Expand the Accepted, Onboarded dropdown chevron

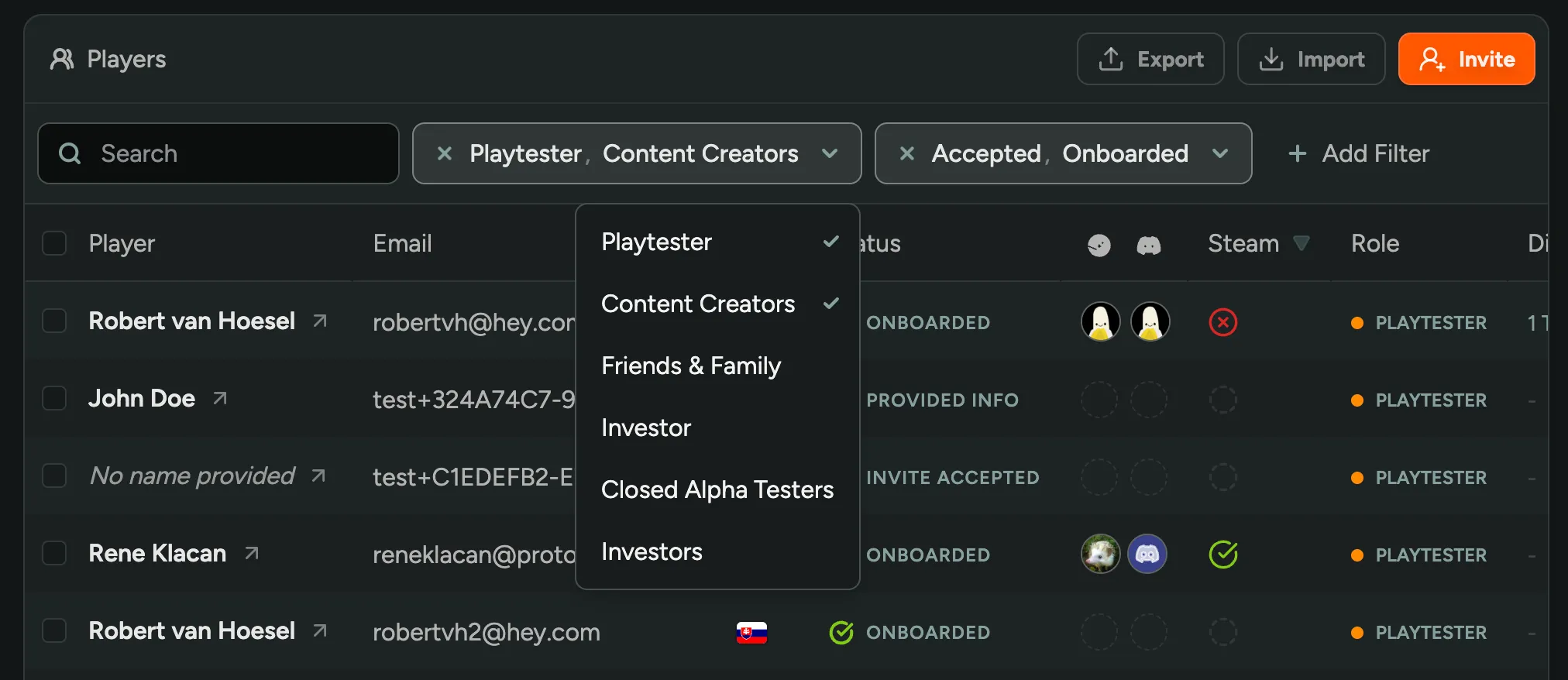pyautogui.click(x=1220, y=153)
